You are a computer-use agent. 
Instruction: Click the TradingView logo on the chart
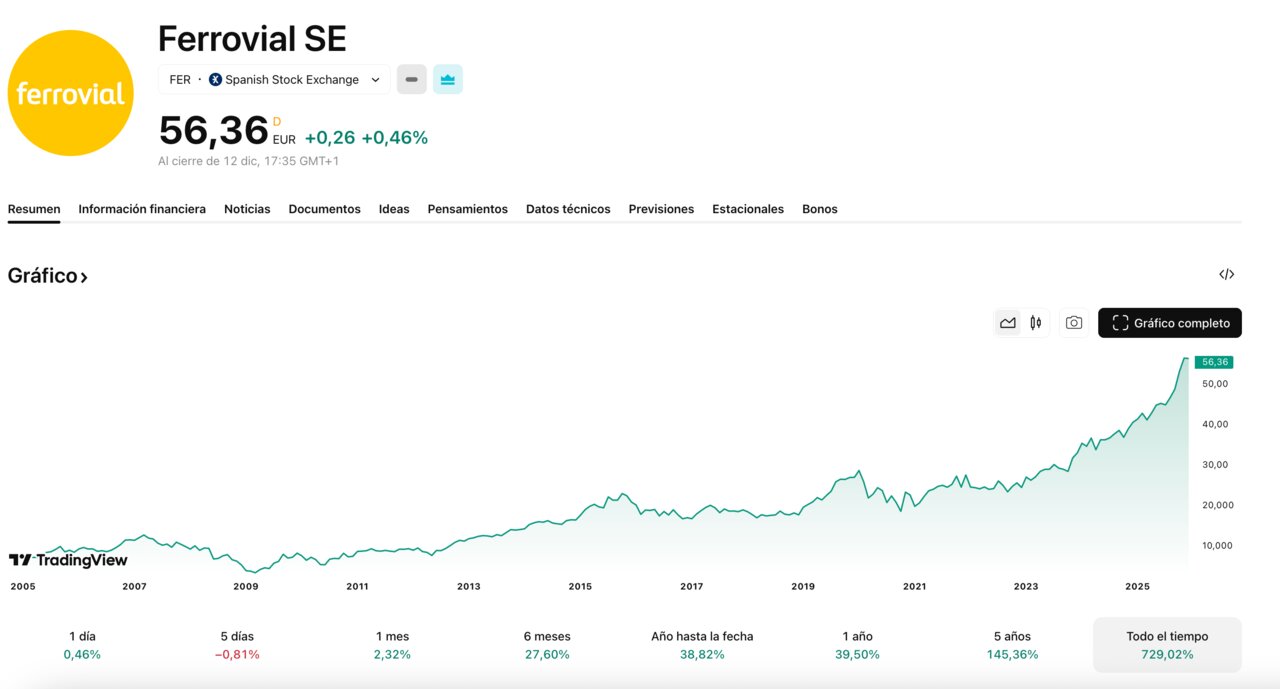pyautogui.click(x=67, y=561)
